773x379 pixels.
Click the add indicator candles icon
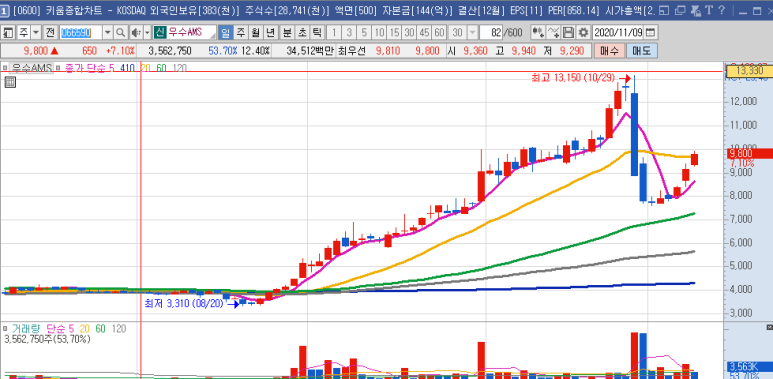coord(538,33)
